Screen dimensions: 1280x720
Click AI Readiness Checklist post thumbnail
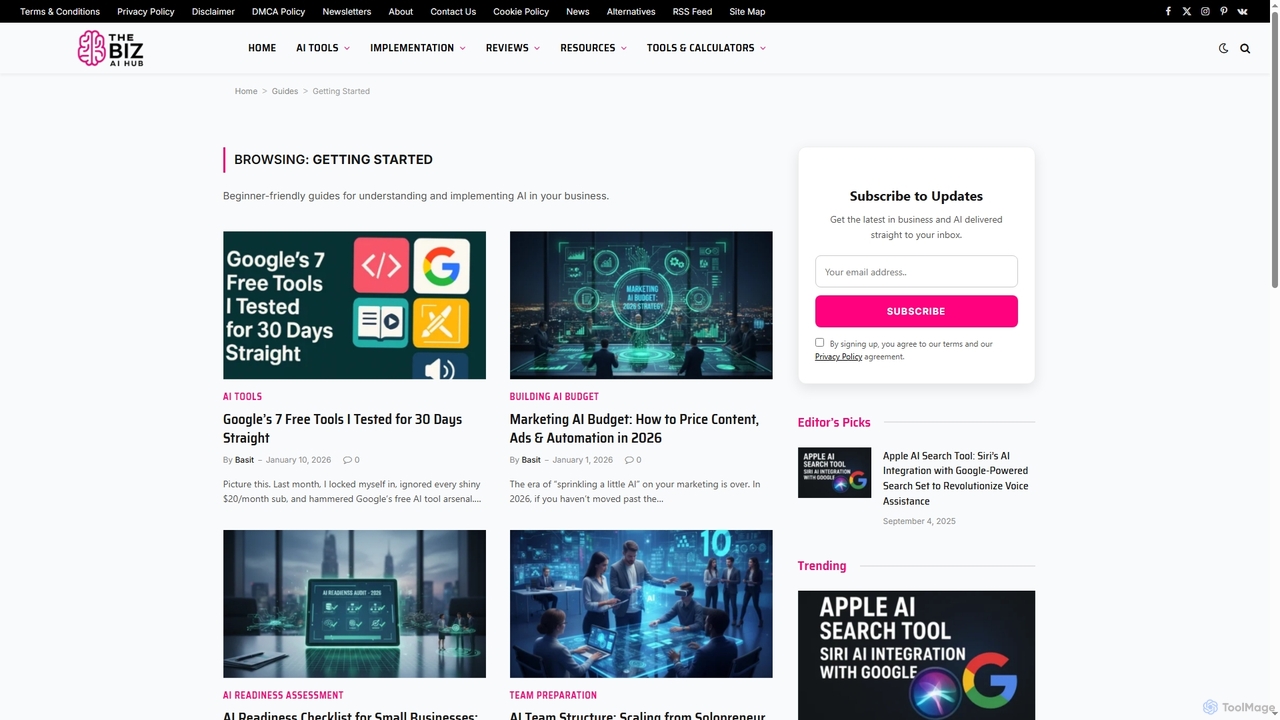tap(354, 604)
